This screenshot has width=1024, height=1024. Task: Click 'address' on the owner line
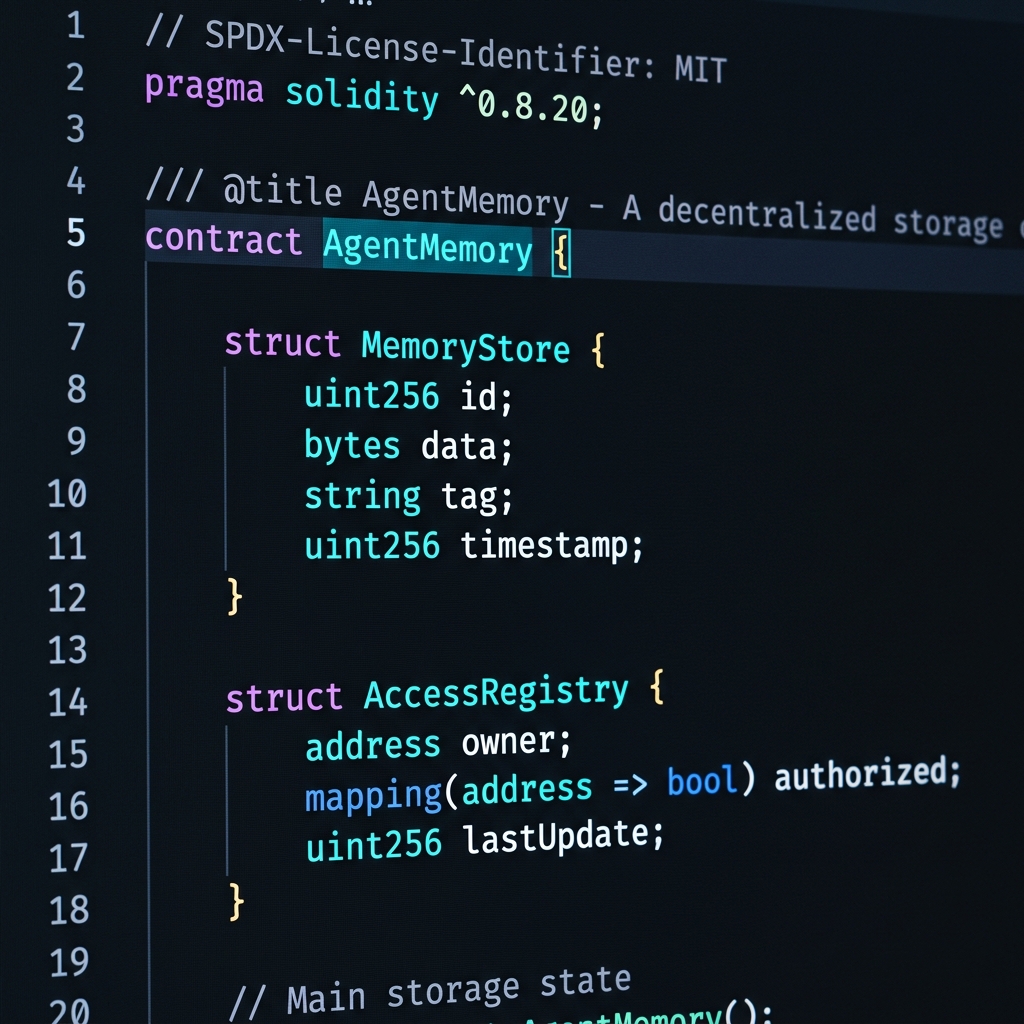click(x=373, y=746)
